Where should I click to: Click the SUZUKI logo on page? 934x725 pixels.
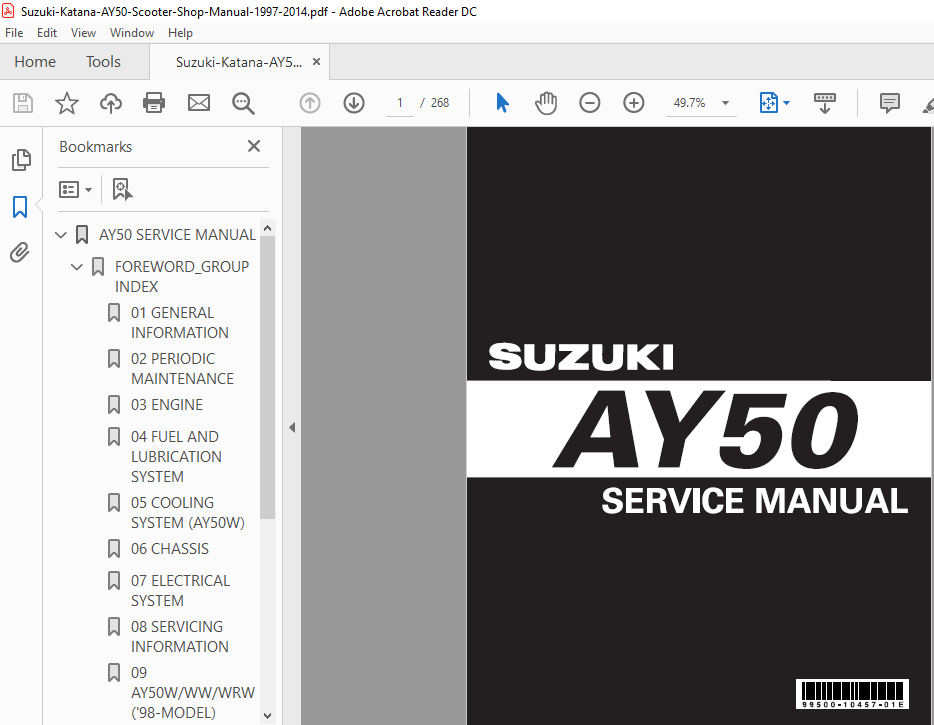click(x=581, y=357)
